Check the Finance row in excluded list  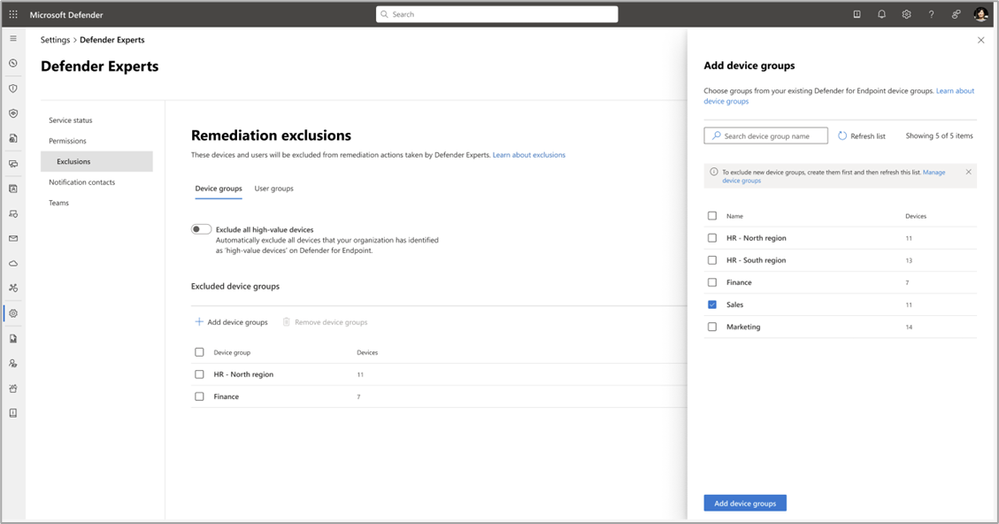tap(199, 397)
